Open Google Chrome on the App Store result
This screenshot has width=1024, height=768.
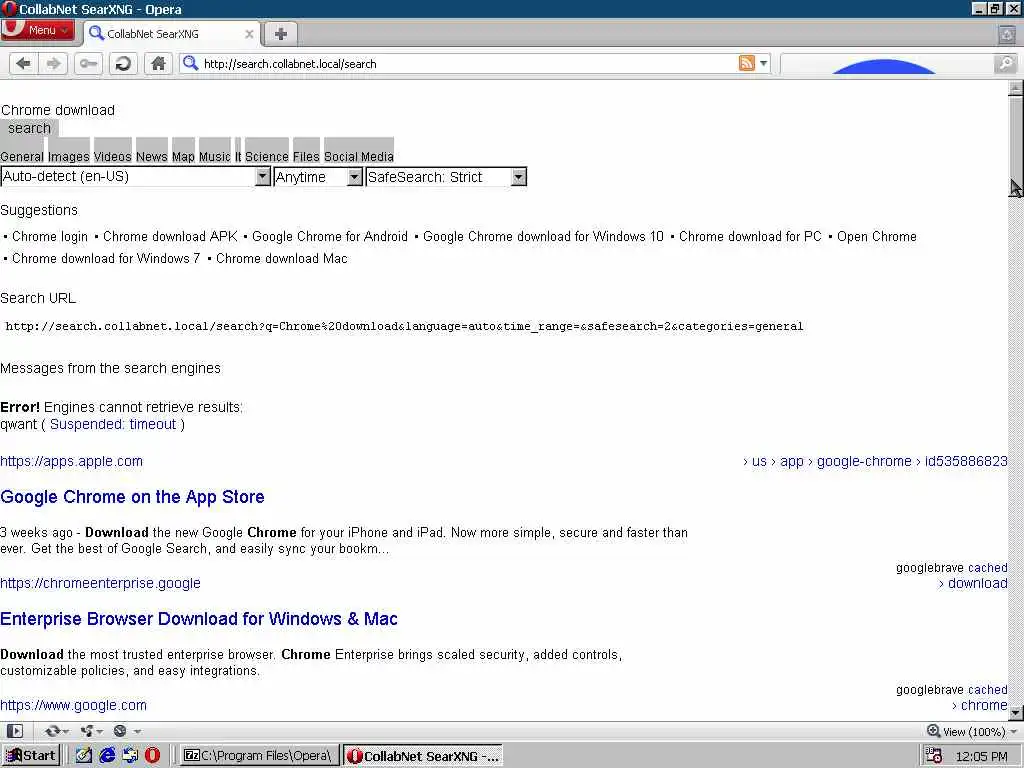click(x=133, y=497)
